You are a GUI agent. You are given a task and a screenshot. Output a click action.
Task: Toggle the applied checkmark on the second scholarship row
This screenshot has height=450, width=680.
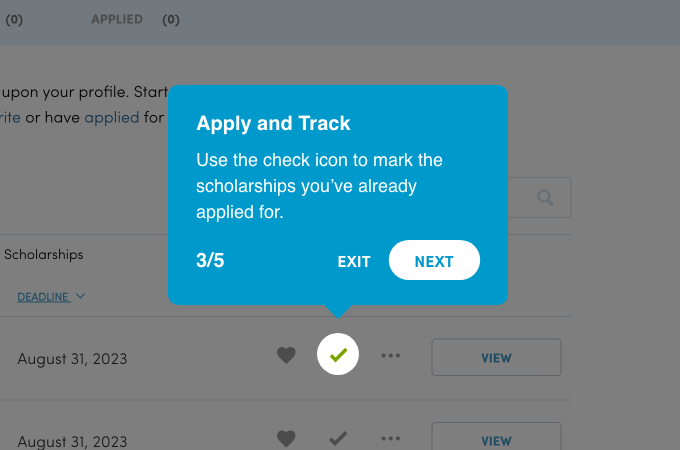[x=338, y=438]
